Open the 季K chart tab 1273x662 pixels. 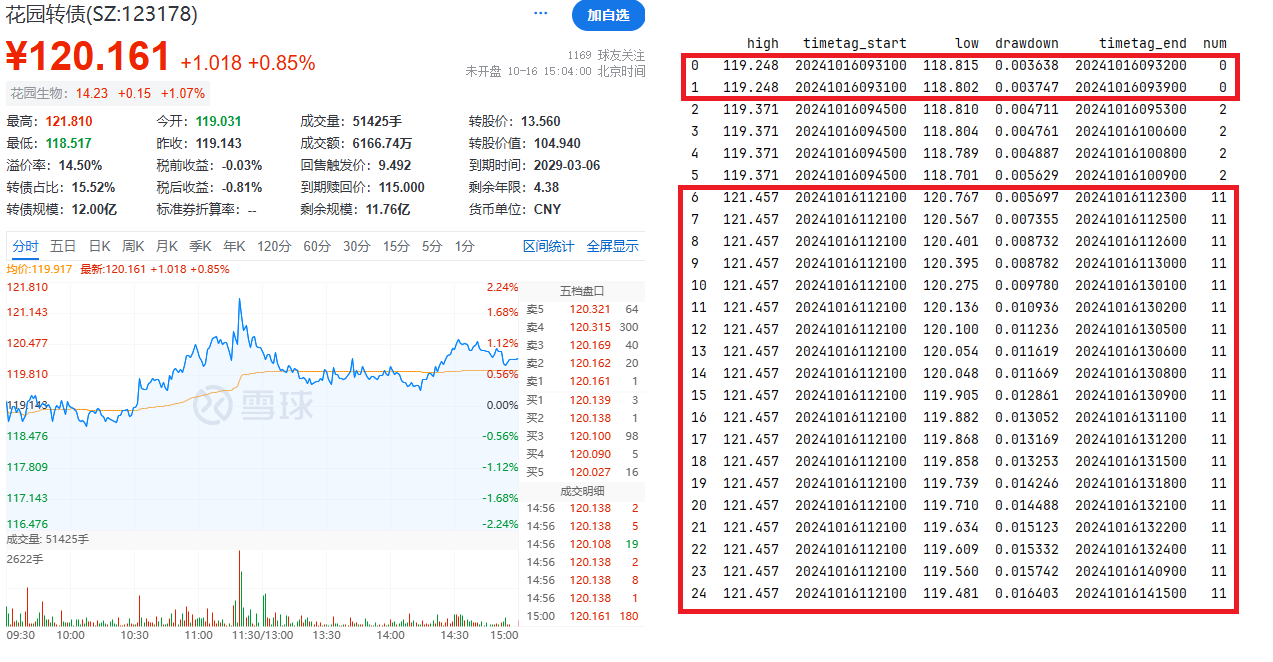pyautogui.click(x=200, y=246)
